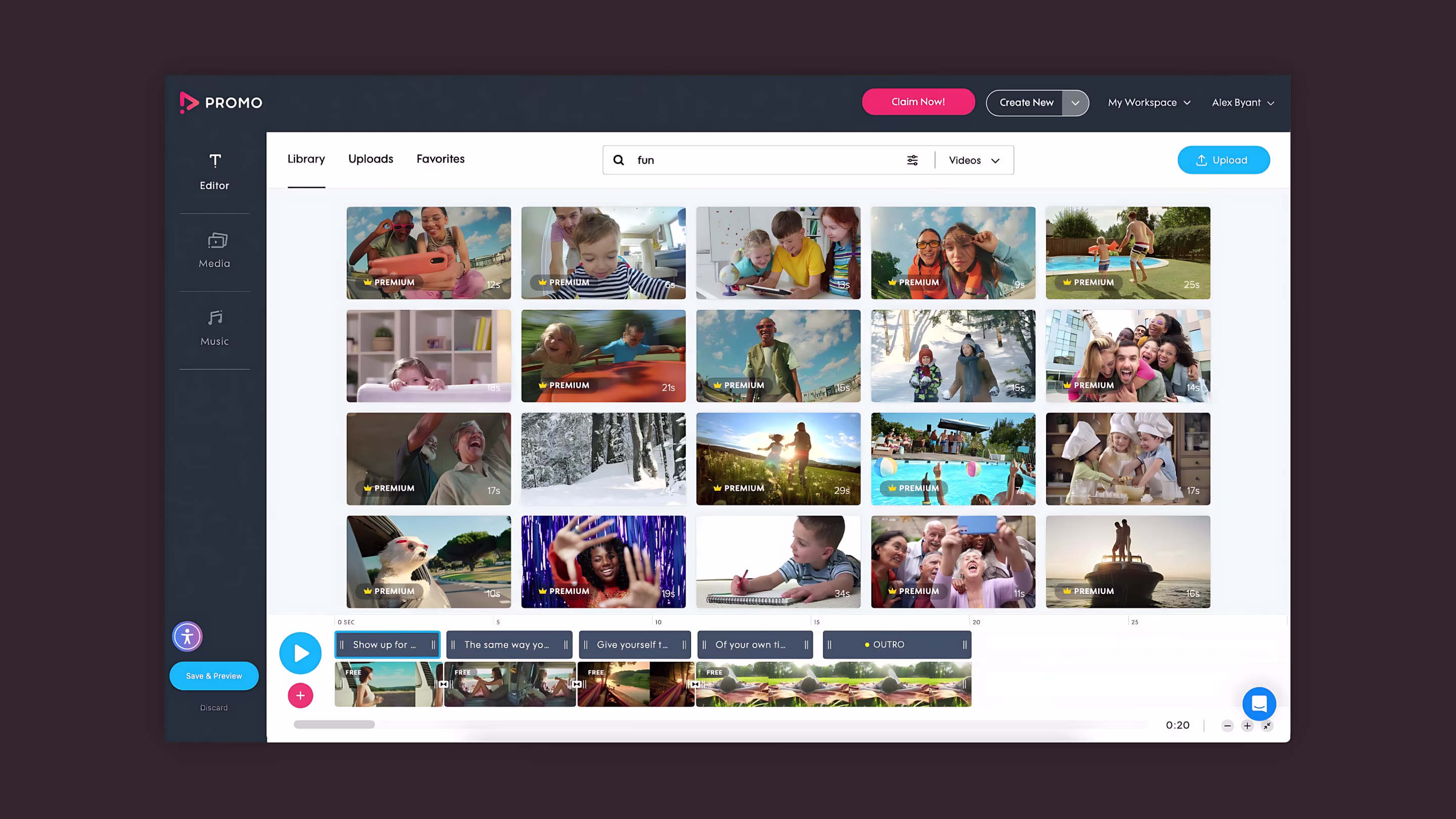1456x819 pixels.
Task: Select fourth timeline clip lying in grass
Action: 834,685
